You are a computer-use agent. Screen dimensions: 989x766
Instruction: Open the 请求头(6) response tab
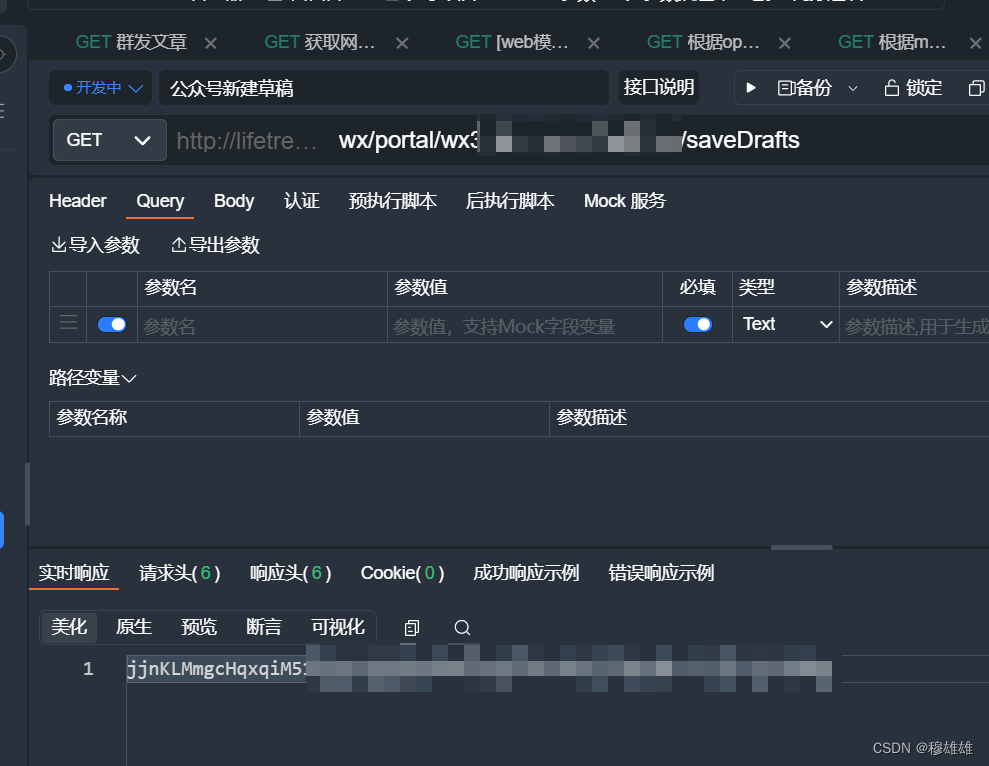pyautogui.click(x=179, y=573)
